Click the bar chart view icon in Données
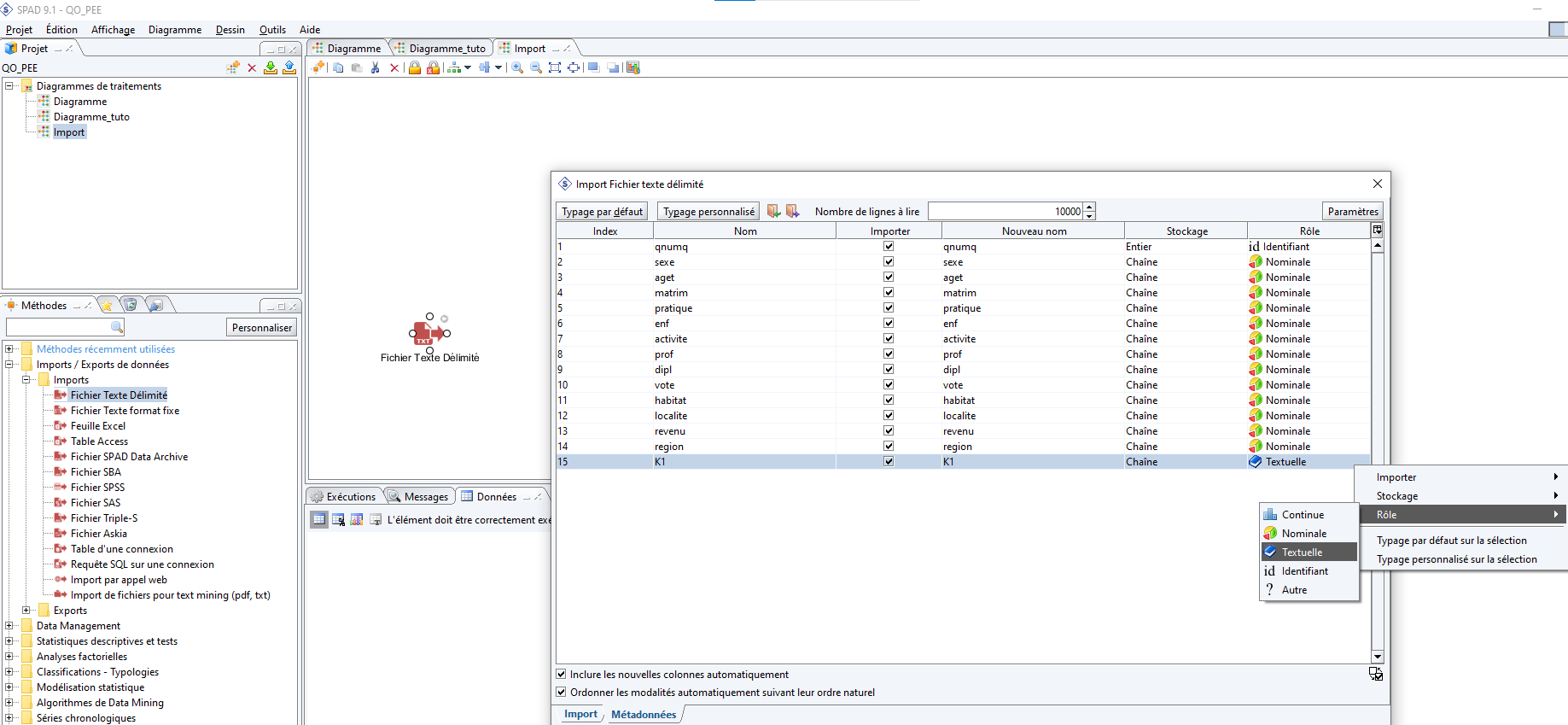Viewport: 1568px width, 725px height. (x=357, y=519)
